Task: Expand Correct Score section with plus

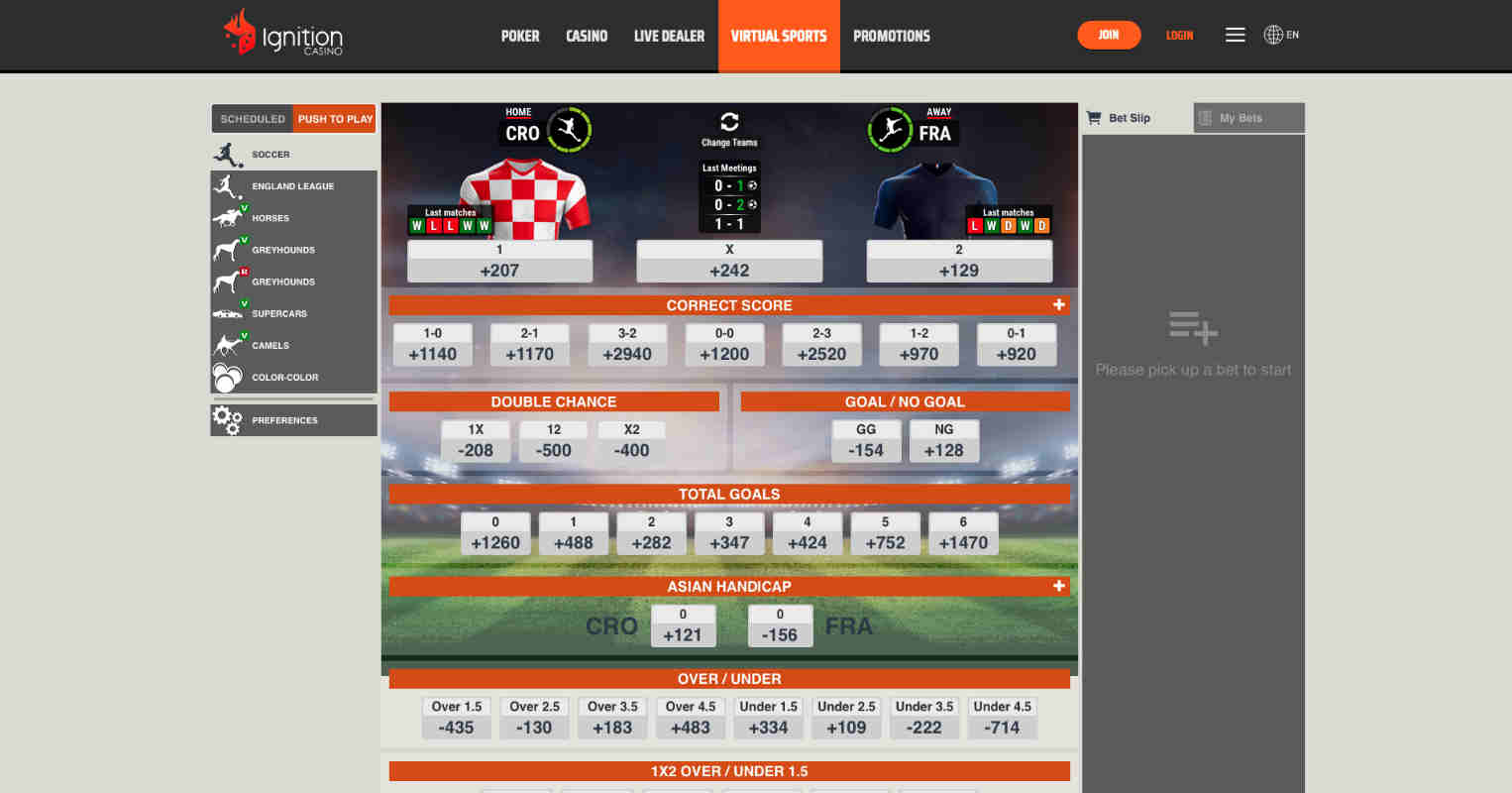Action: tap(1059, 304)
